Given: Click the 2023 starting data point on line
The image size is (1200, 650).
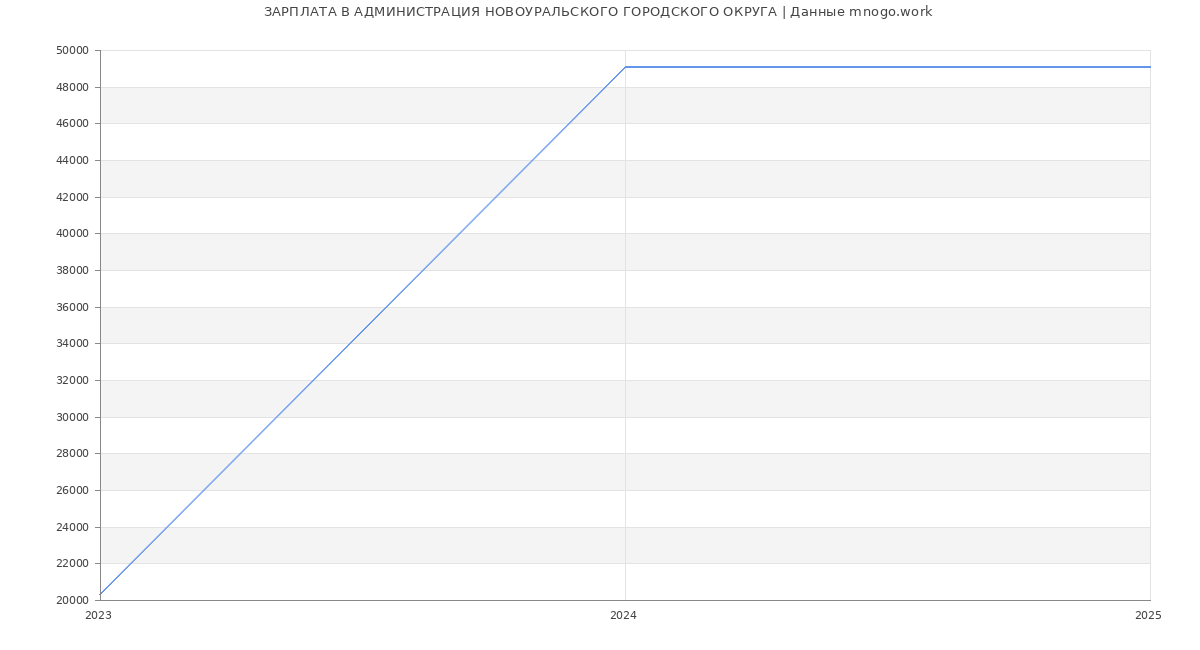Looking at the screenshot, I should coord(100,595).
